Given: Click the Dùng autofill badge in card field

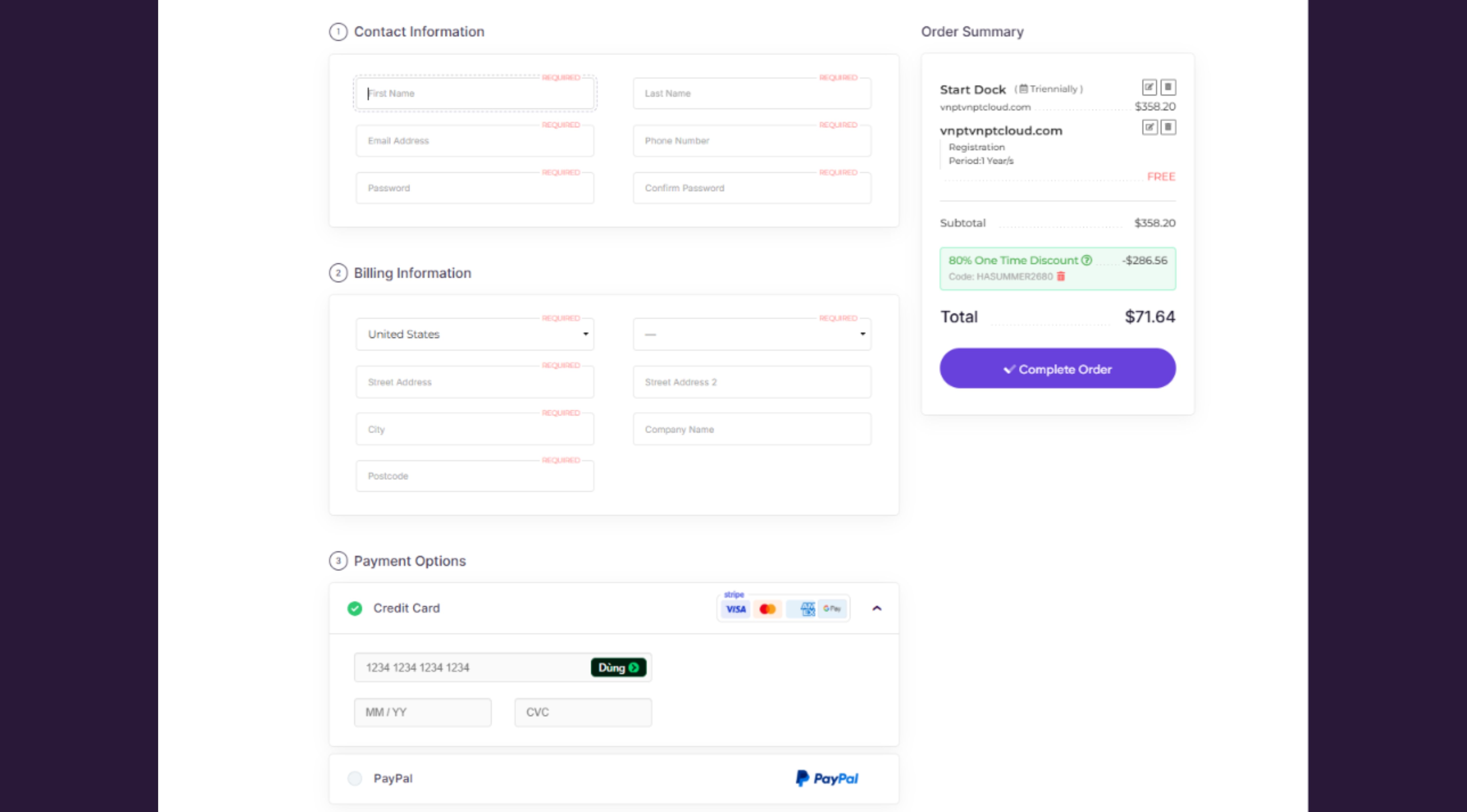Looking at the screenshot, I should tap(618, 667).
